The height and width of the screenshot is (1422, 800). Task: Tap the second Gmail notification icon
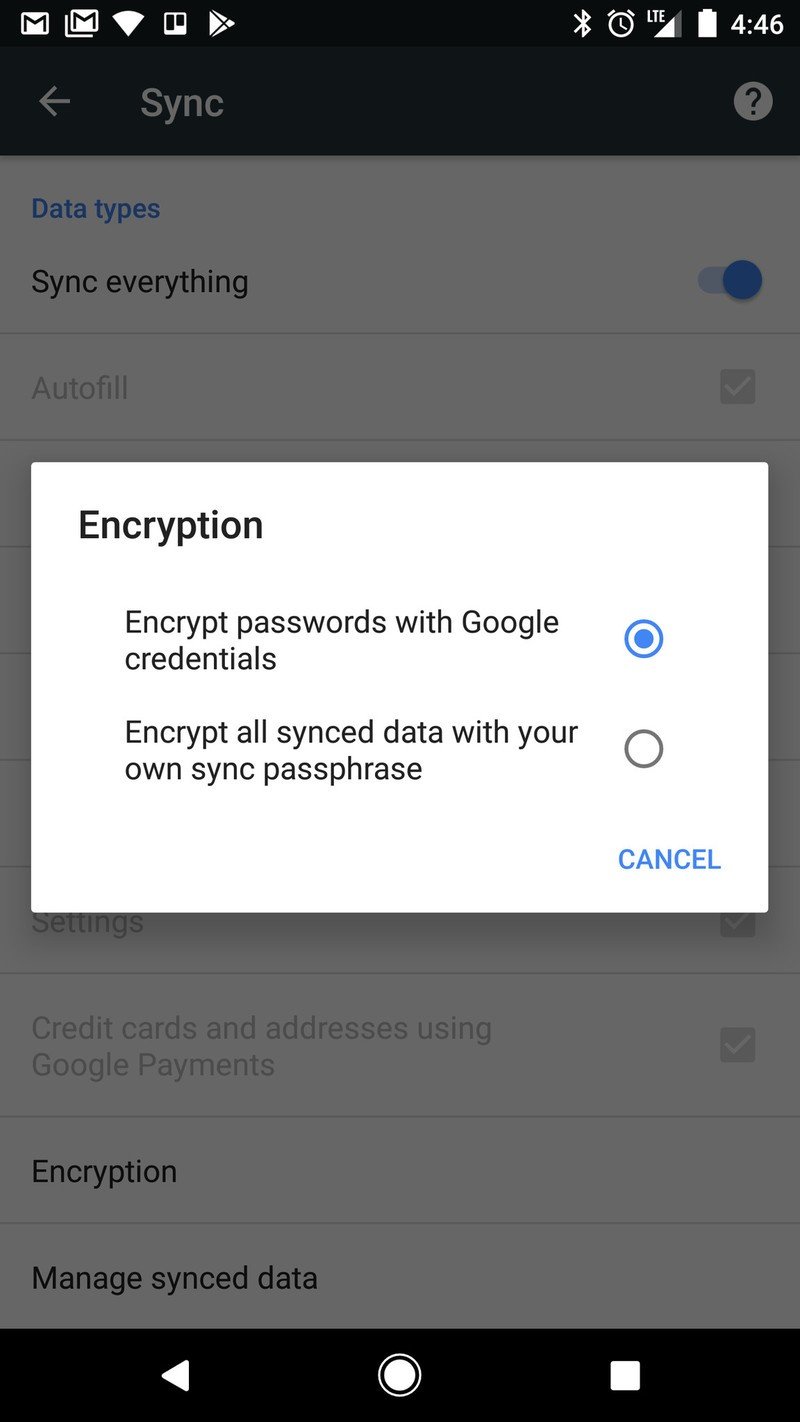82,24
